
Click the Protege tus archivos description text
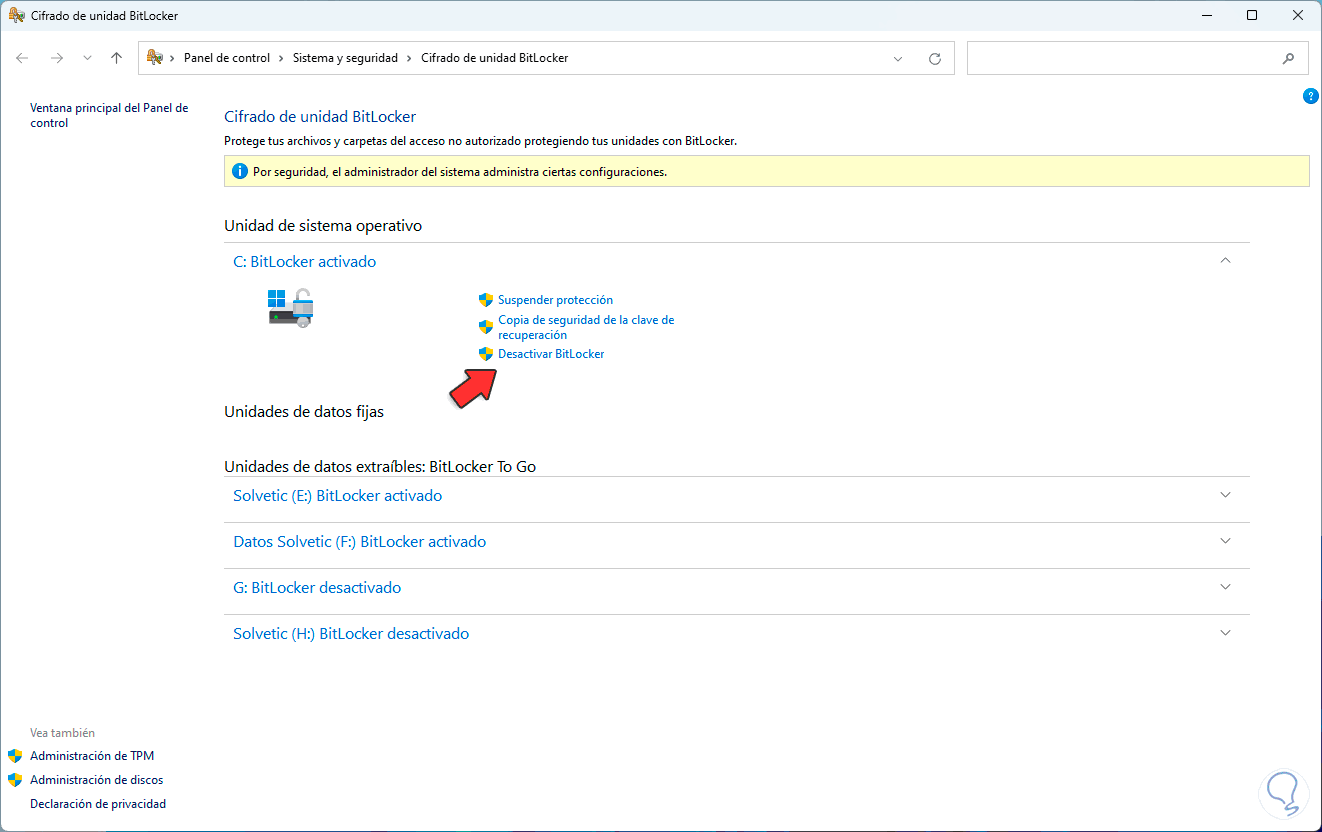[481, 142]
